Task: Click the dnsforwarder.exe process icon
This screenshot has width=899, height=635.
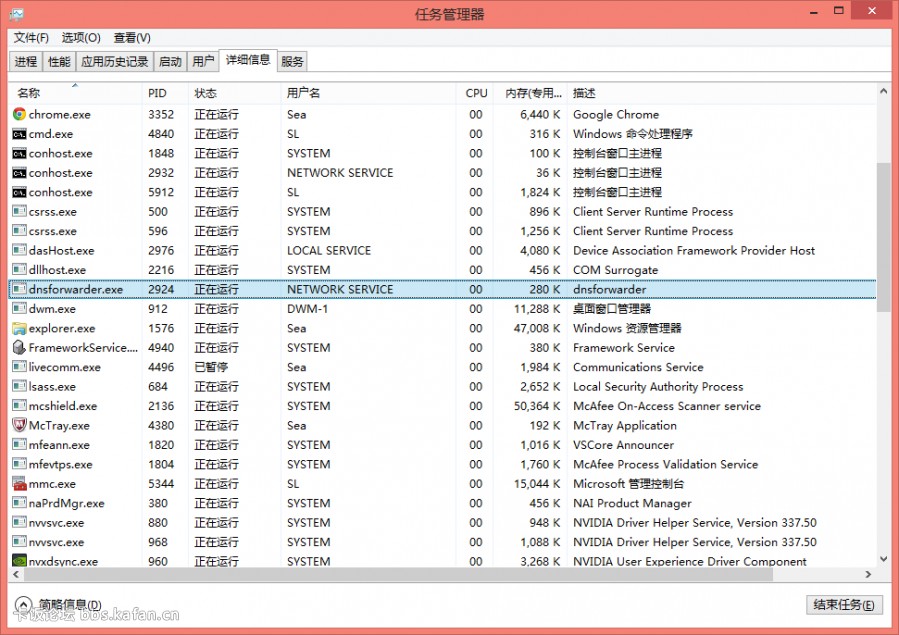Action: click(19, 289)
